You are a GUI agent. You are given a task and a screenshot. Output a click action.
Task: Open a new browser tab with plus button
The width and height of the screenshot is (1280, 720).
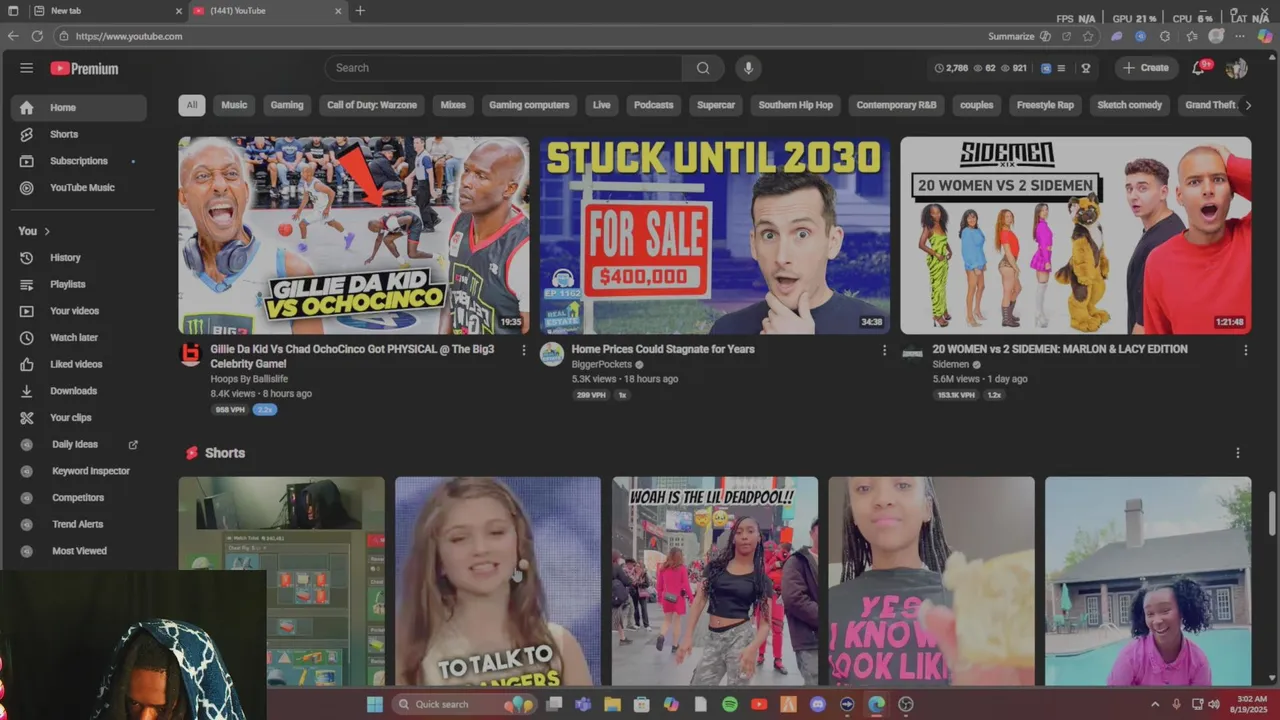(360, 11)
